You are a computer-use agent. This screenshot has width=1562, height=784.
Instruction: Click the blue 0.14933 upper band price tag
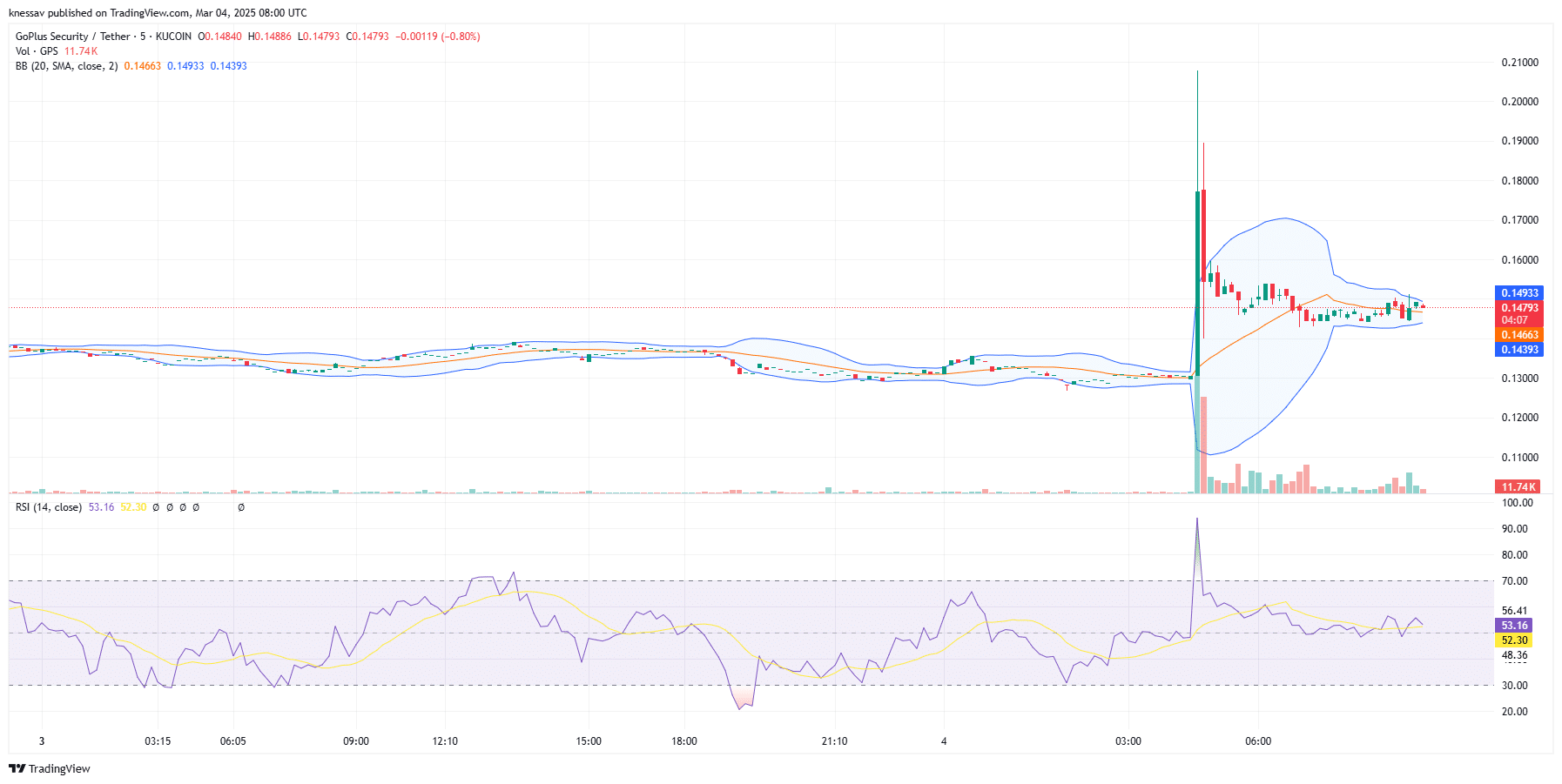tap(1519, 293)
